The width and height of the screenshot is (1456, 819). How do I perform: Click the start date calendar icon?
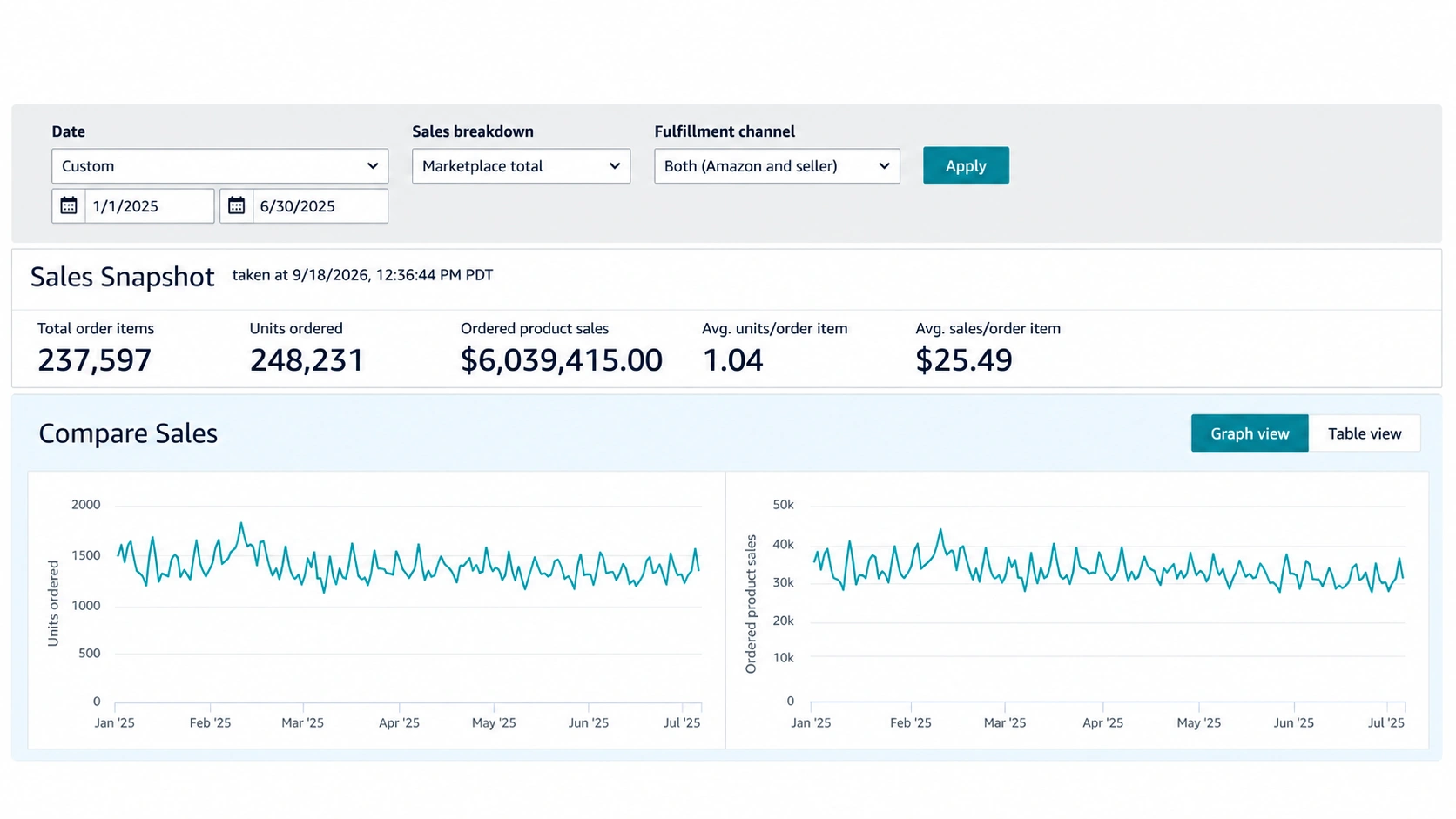[x=69, y=206]
